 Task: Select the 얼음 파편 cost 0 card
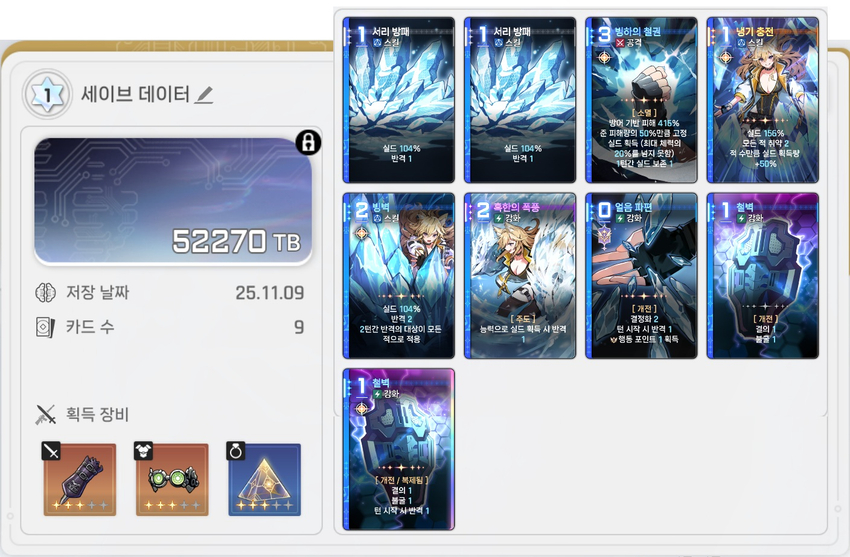tap(642, 276)
